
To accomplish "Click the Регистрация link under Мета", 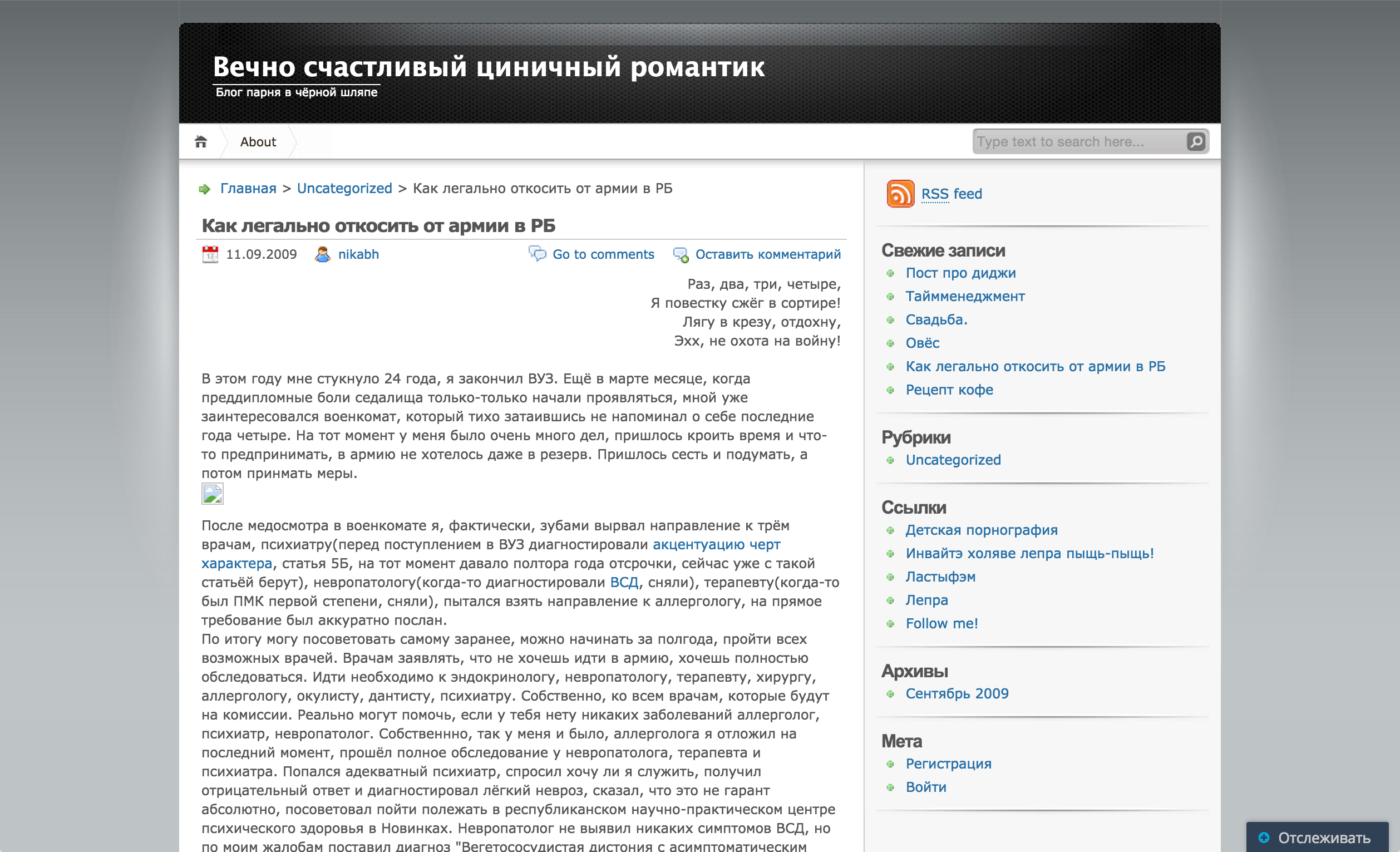I will point(948,764).
